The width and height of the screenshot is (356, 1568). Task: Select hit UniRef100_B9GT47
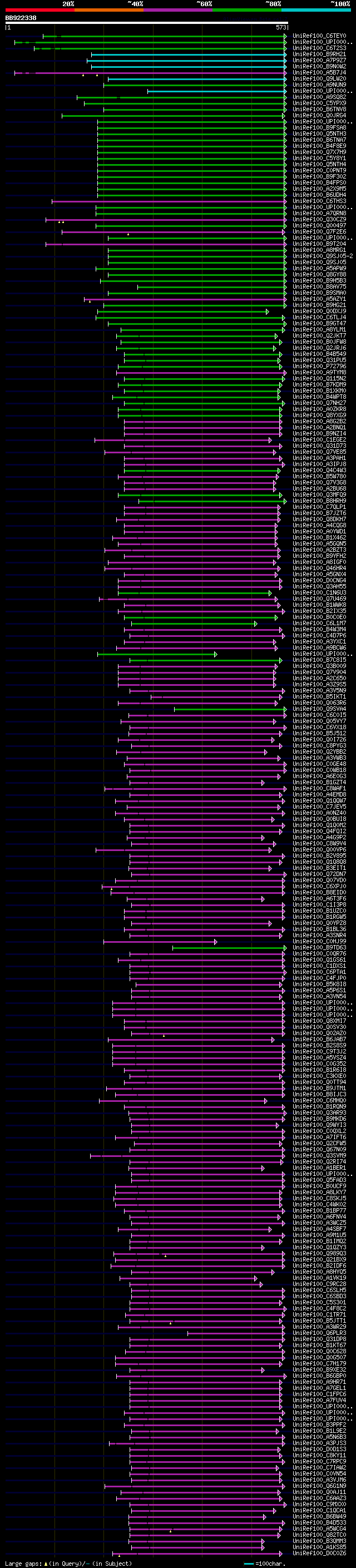pos(319,324)
